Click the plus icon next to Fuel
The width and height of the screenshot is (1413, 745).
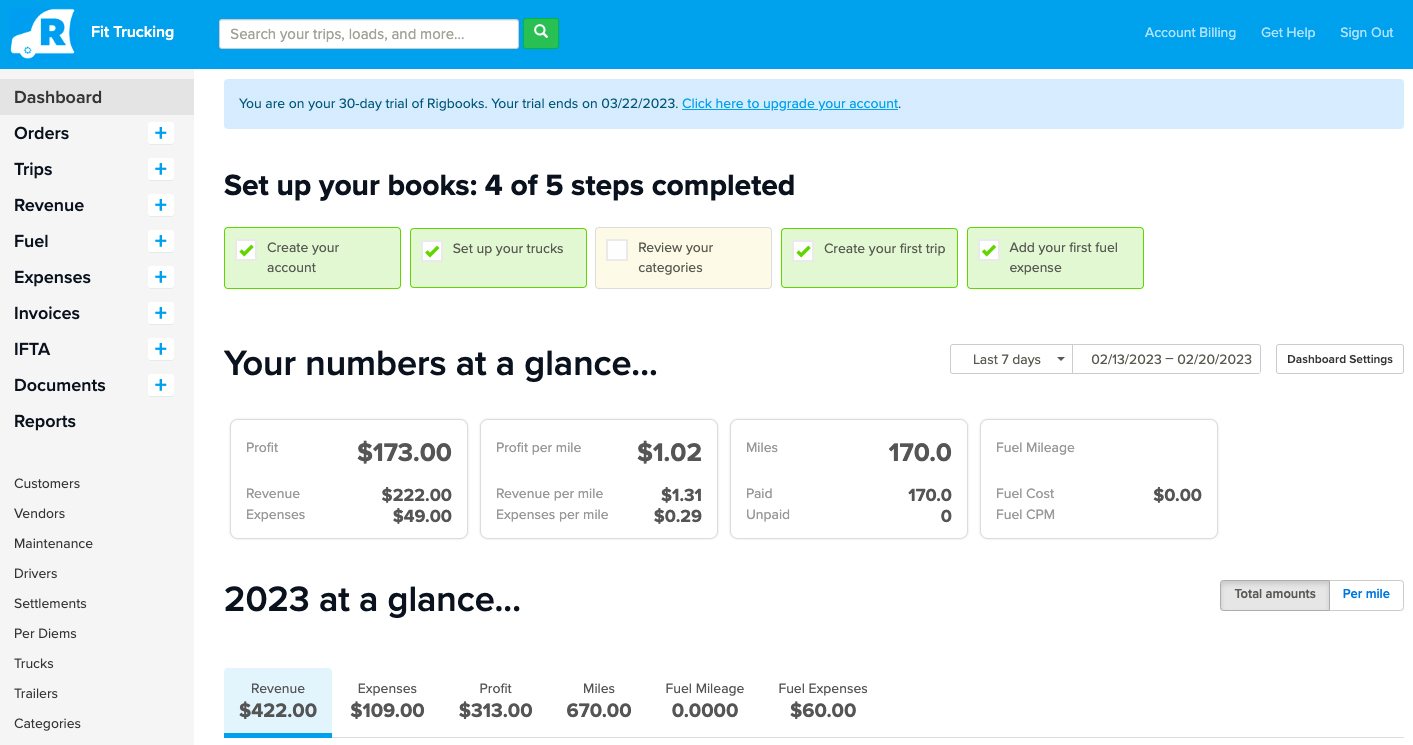tap(160, 241)
